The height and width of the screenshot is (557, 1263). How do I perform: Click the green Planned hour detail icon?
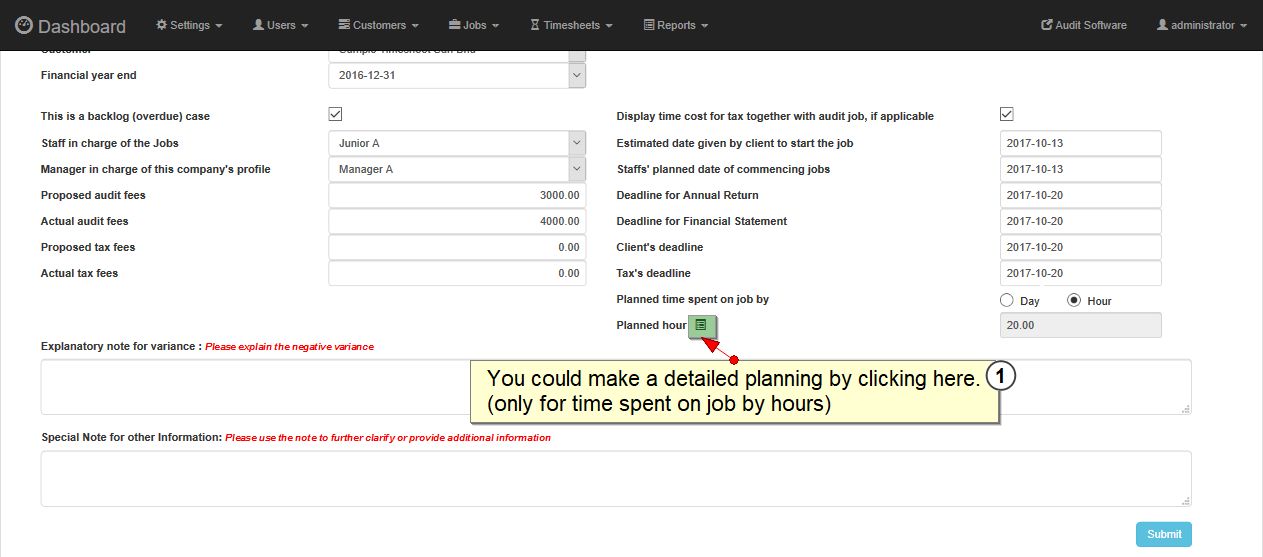(702, 325)
